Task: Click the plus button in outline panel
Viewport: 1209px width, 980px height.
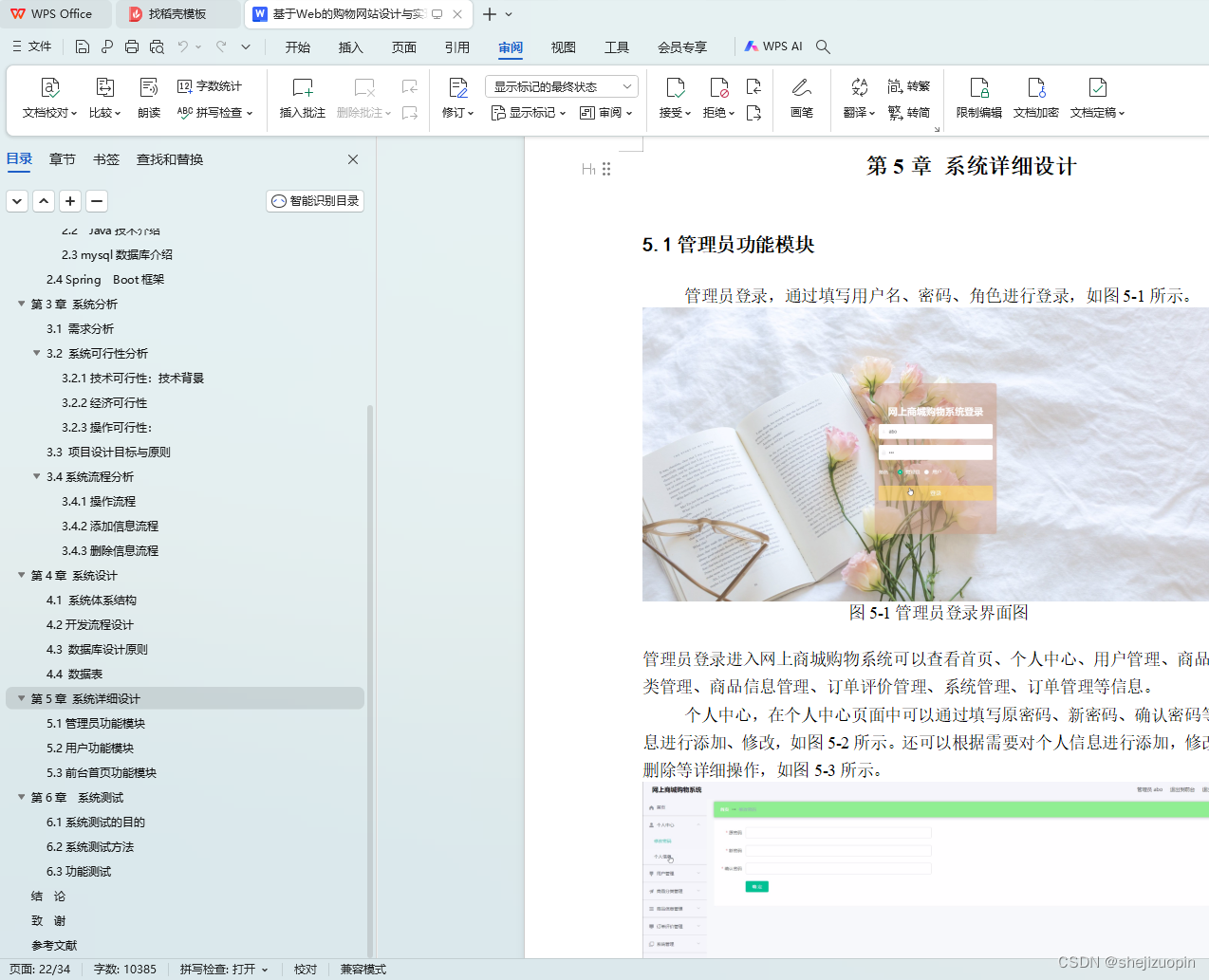Action: click(70, 201)
